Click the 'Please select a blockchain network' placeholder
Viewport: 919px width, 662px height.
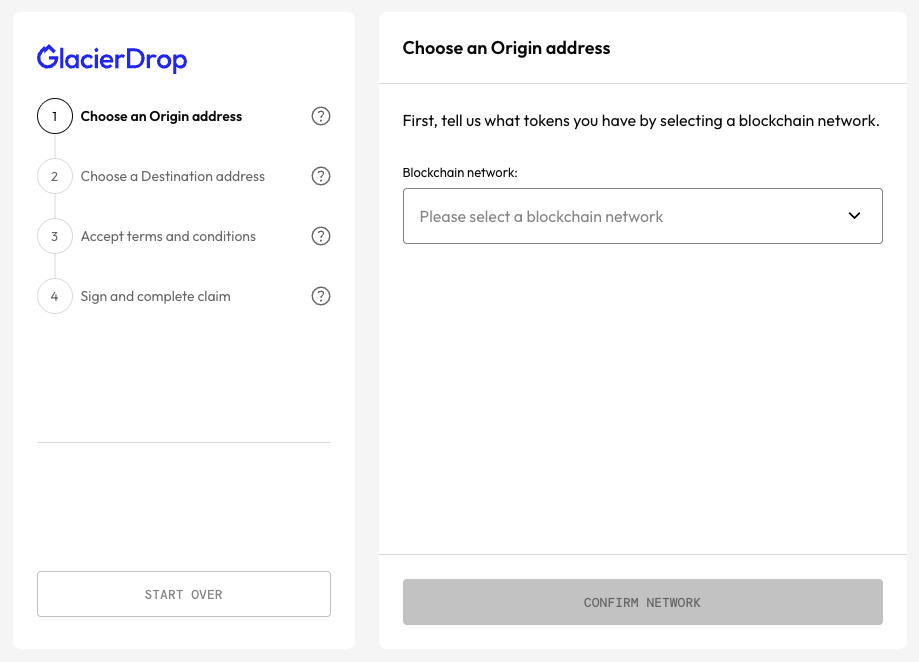[x=541, y=217]
